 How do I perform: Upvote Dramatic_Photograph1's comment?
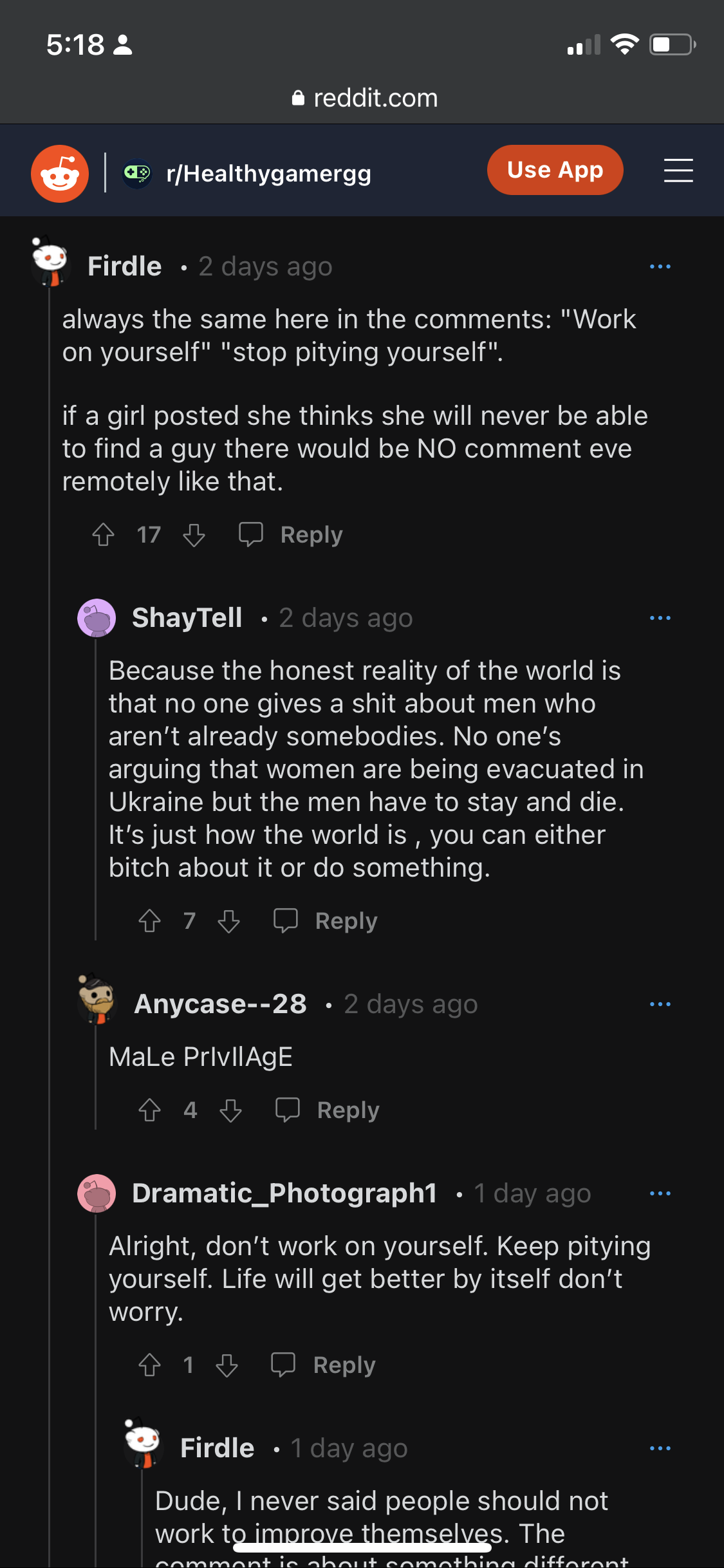pyautogui.click(x=150, y=1365)
